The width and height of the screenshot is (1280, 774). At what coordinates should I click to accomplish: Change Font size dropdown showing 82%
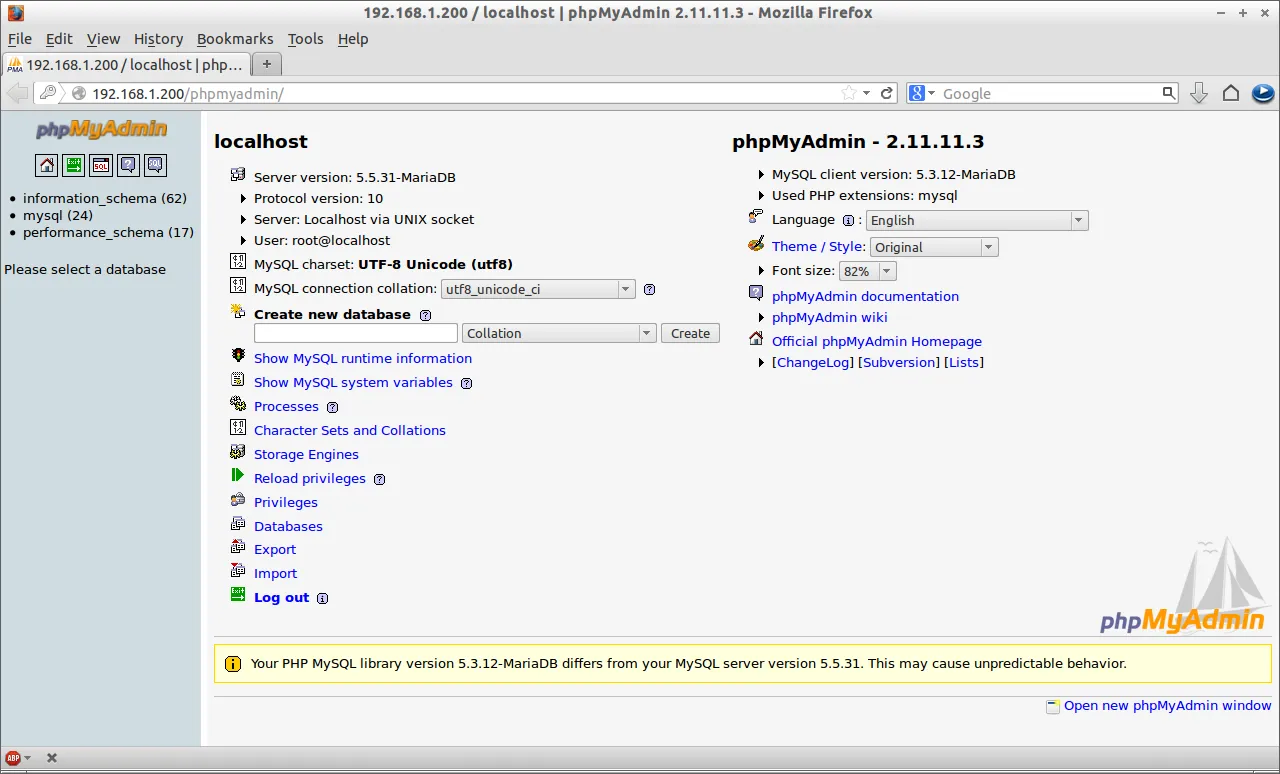(867, 271)
